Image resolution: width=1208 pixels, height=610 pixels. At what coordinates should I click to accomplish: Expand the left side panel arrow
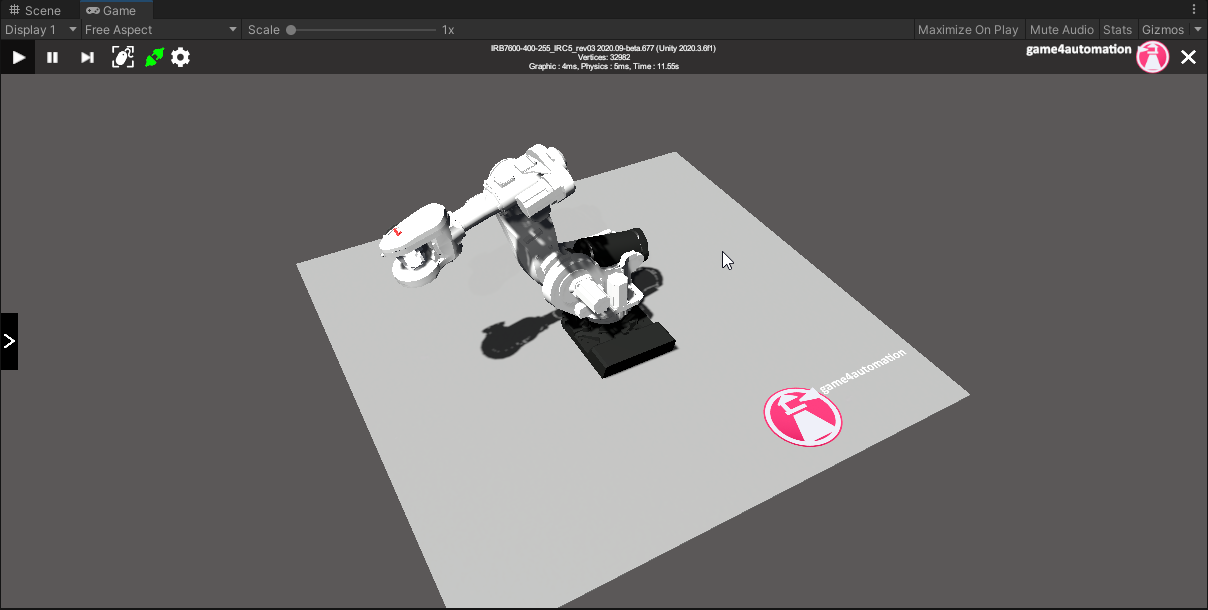click(9, 341)
